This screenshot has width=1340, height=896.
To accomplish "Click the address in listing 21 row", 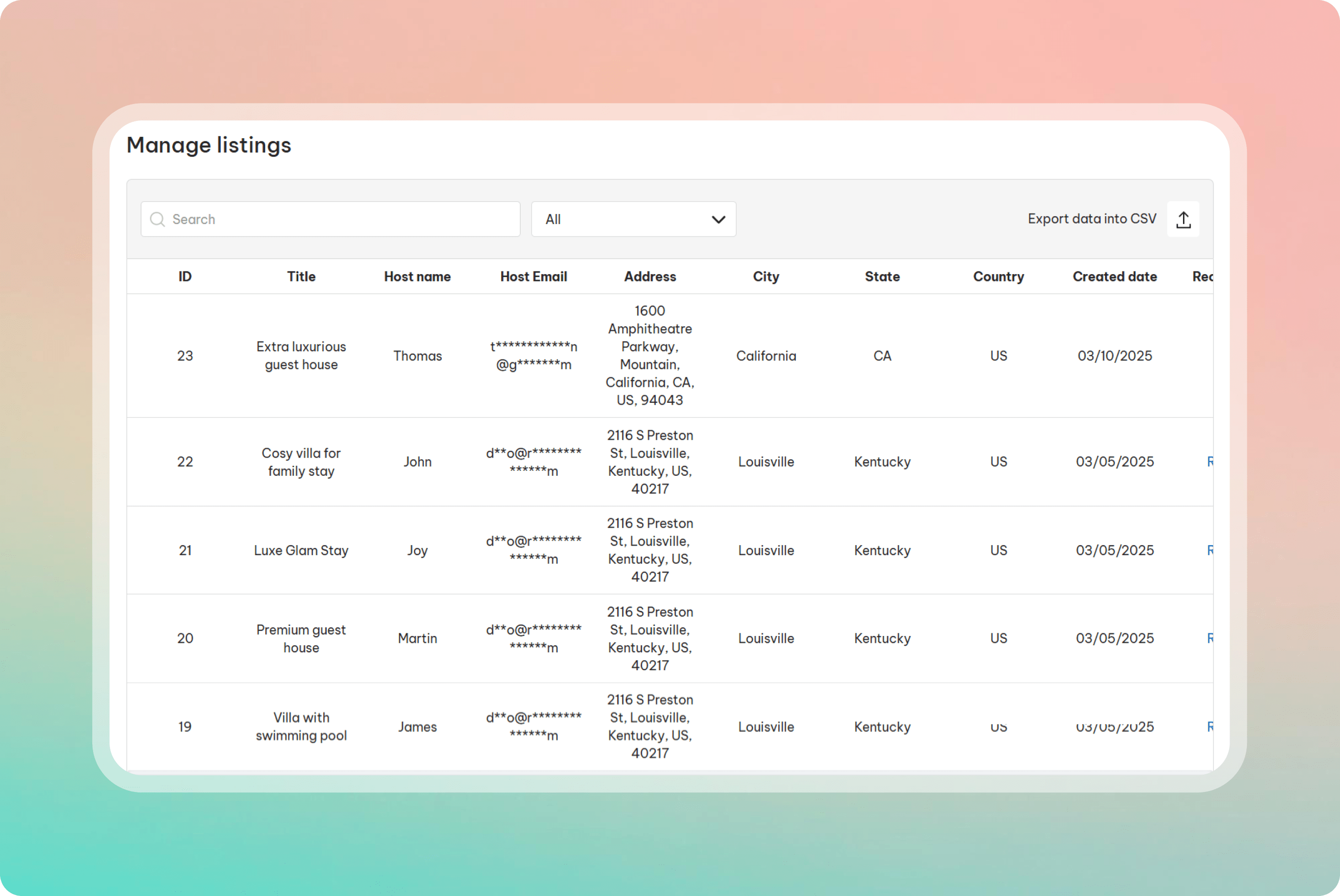I will pyautogui.click(x=650, y=550).
